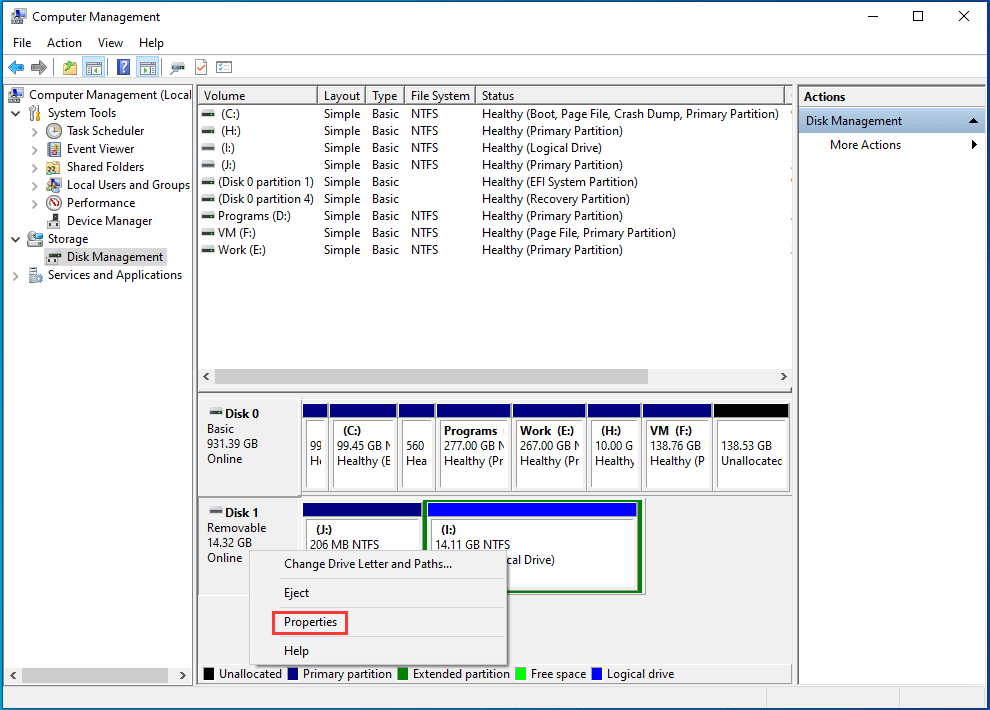This screenshot has height=710, width=990.
Task: Expand the Shared Folders node
Action: pyautogui.click(x=35, y=168)
